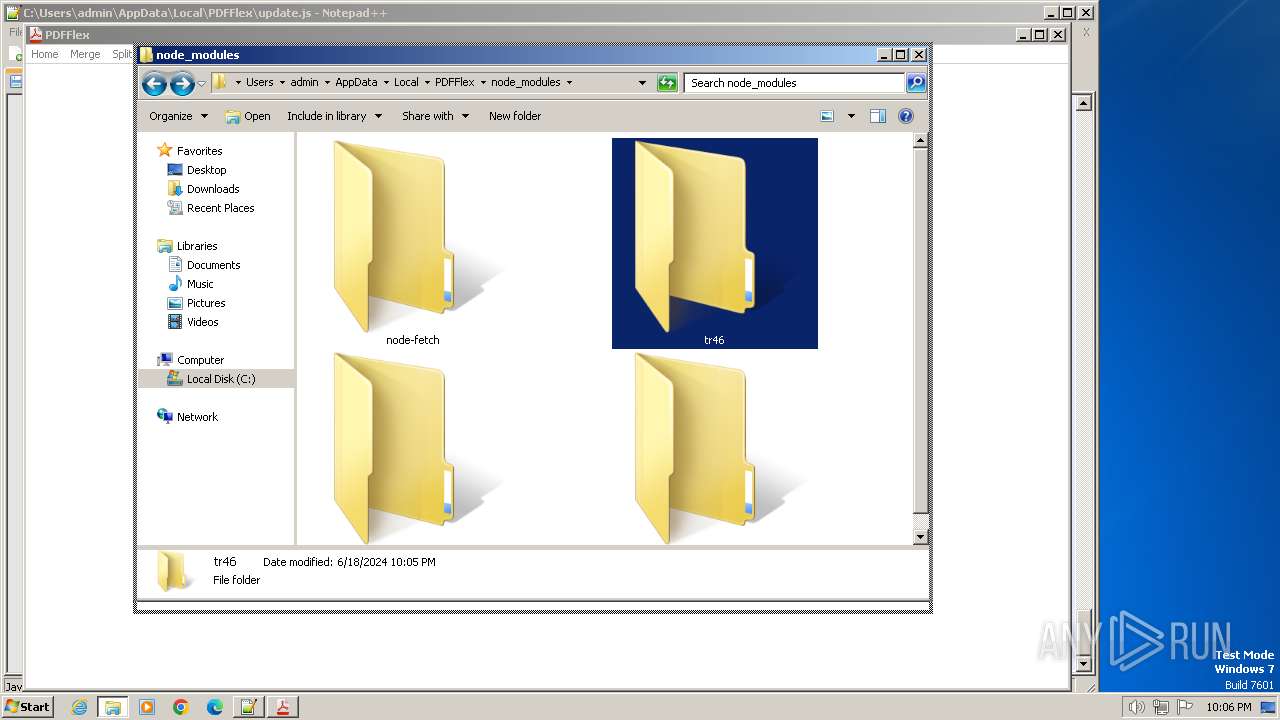This screenshot has width=1280, height=720.
Task: Toggle the preview pane
Action: pos(878,116)
